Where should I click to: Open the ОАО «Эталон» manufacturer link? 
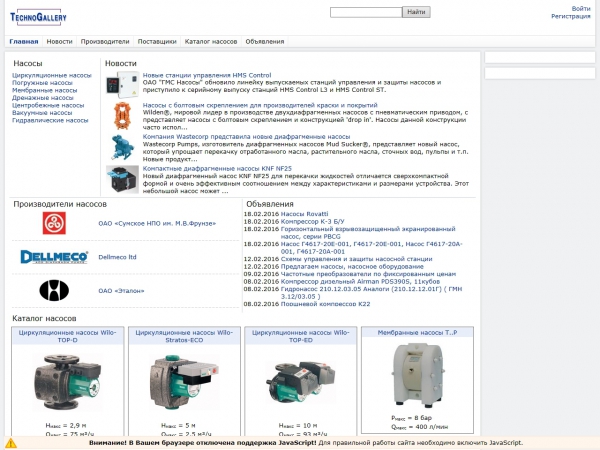tap(121, 291)
